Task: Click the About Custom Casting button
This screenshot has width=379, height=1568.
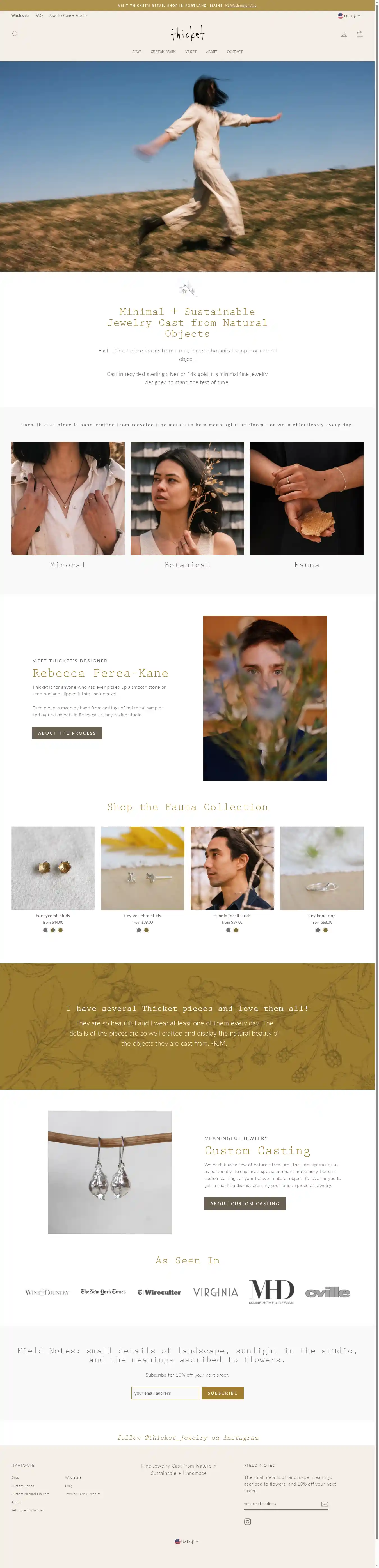Action: click(x=245, y=1203)
